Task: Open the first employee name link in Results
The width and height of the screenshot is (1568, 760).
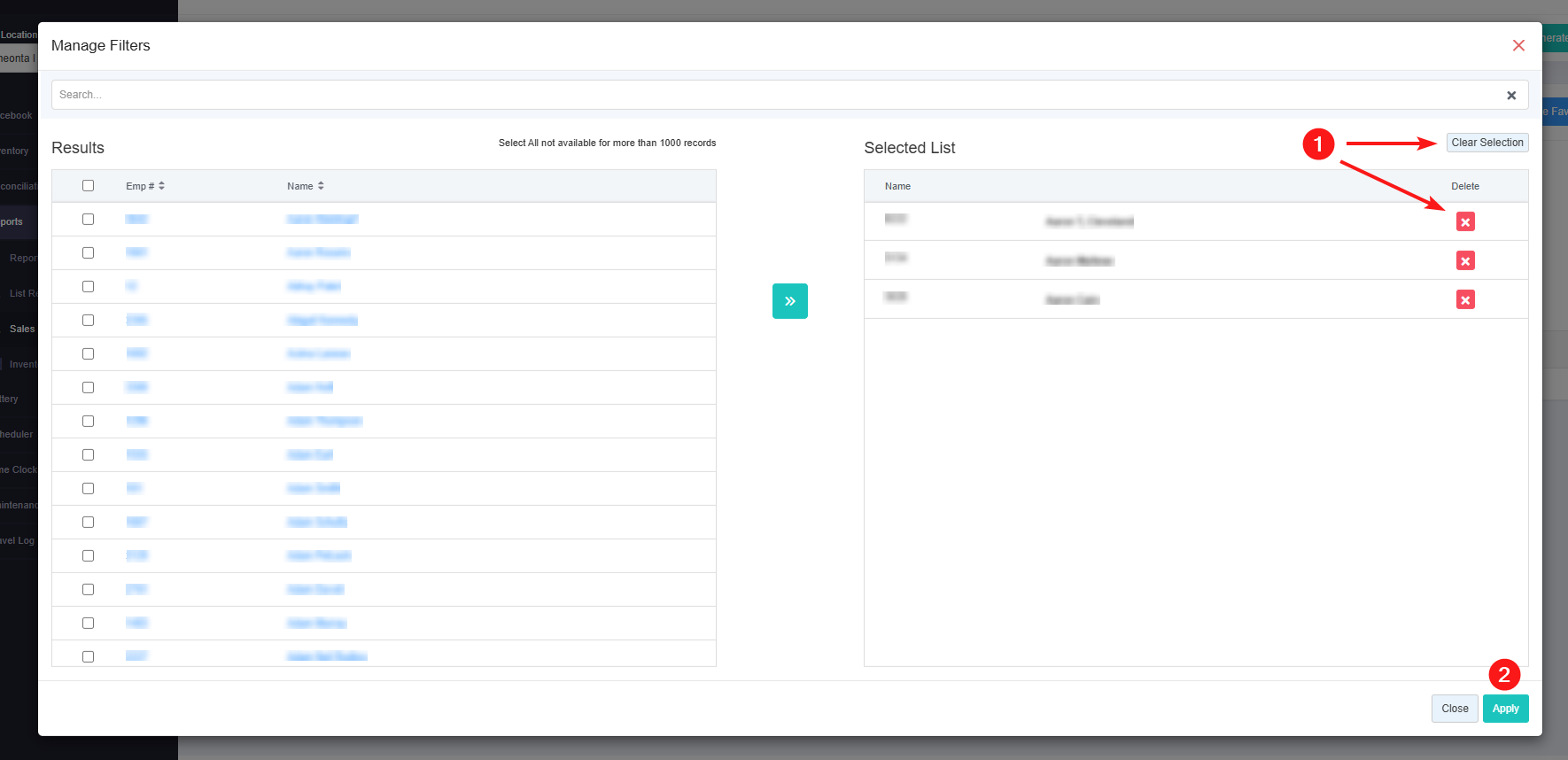Action: pyautogui.click(x=322, y=220)
